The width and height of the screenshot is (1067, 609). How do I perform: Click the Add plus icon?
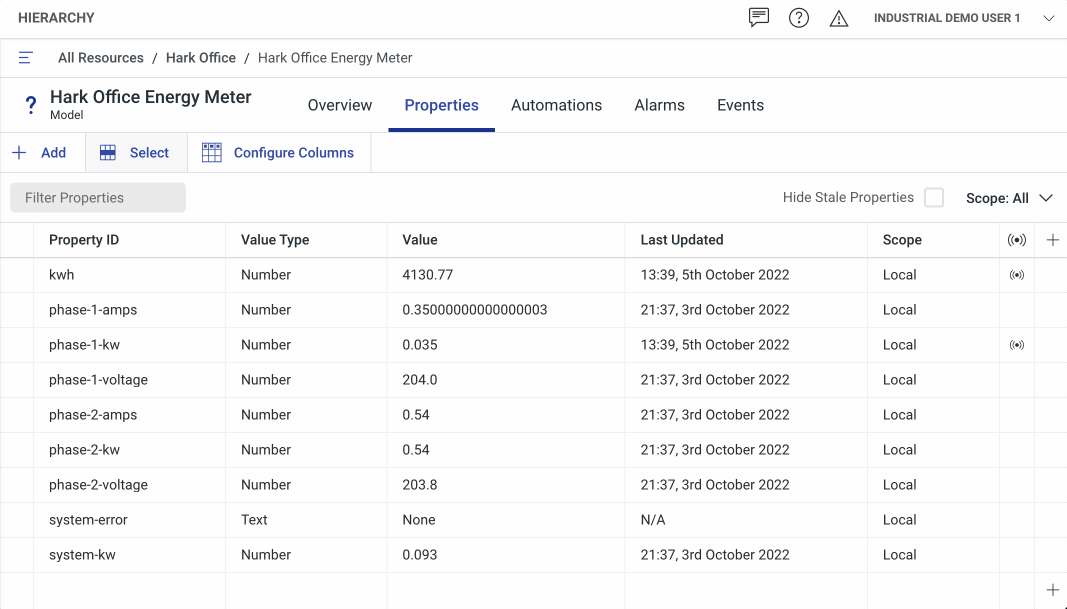coord(19,152)
